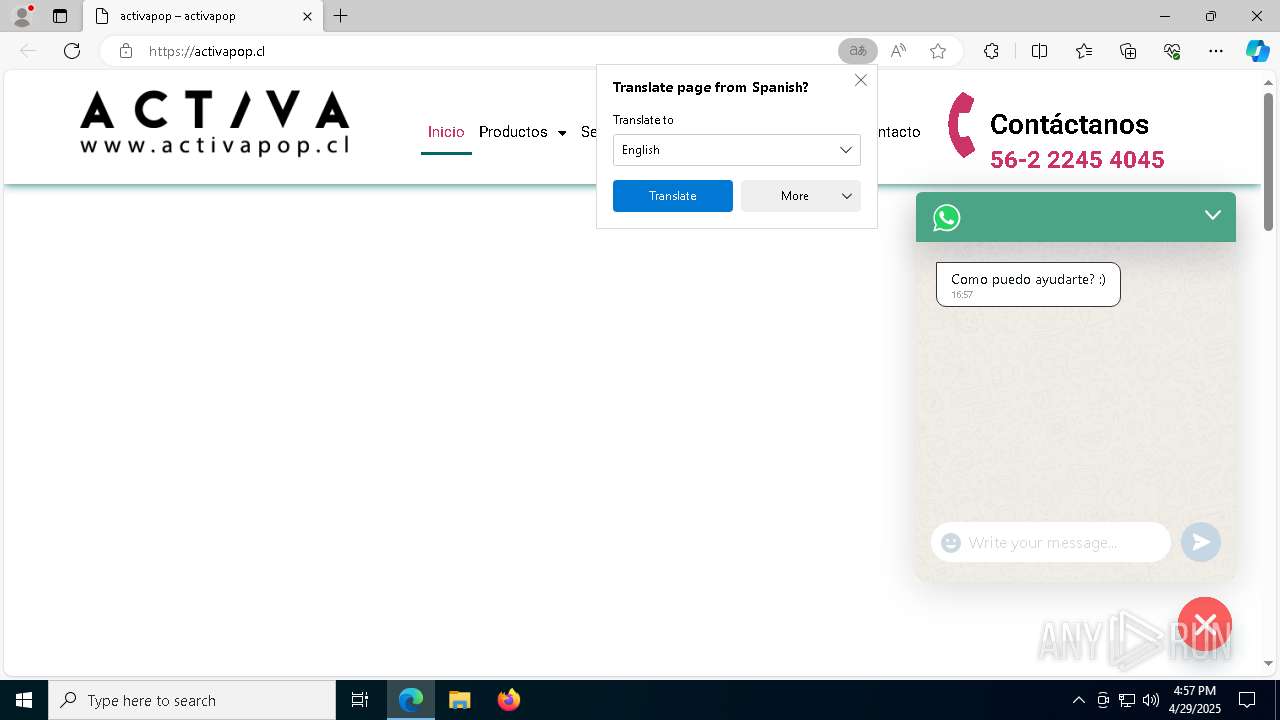This screenshot has height=720, width=1280.
Task: Click the page vertical scrollbar
Action: pyautogui.click(x=1269, y=164)
